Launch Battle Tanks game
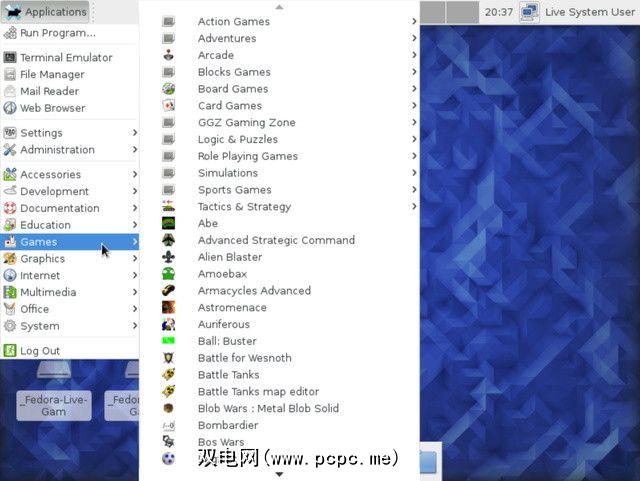 pyautogui.click(x=280, y=375)
